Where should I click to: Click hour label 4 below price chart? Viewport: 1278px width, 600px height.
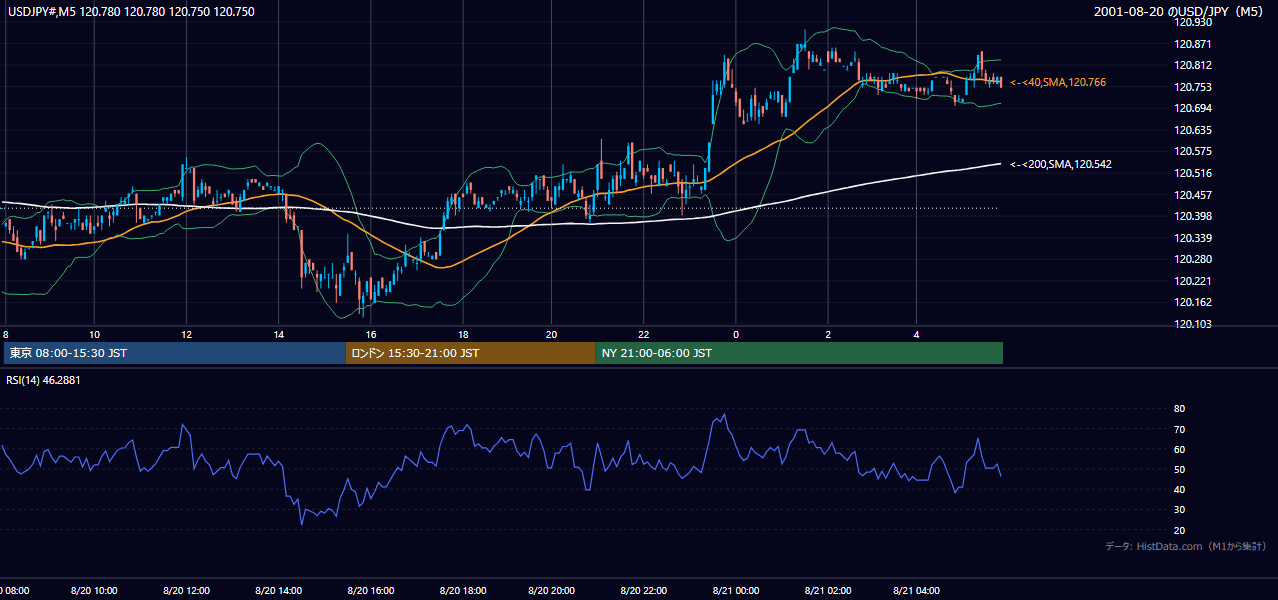tap(917, 334)
